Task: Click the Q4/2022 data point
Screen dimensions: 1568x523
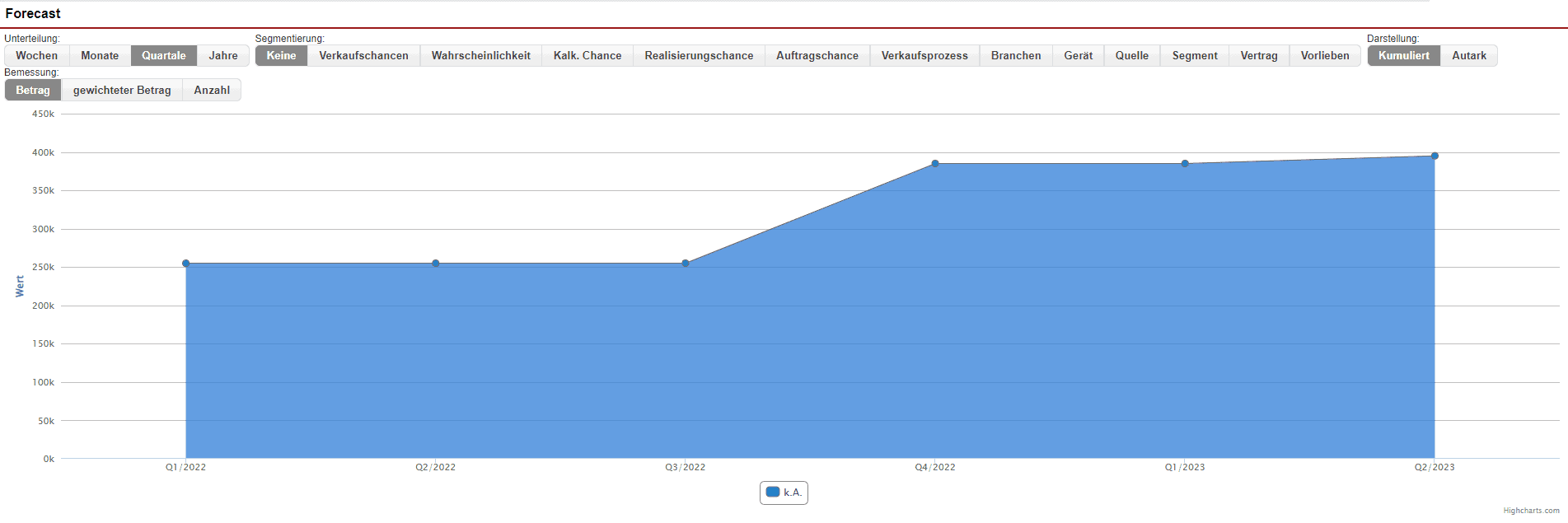Action: pyautogui.click(x=935, y=164)
